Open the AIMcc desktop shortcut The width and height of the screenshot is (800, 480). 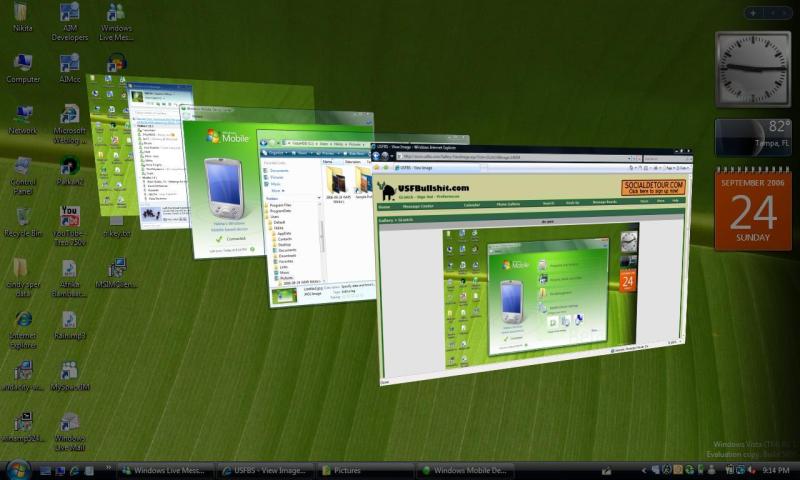pos(70,68)
